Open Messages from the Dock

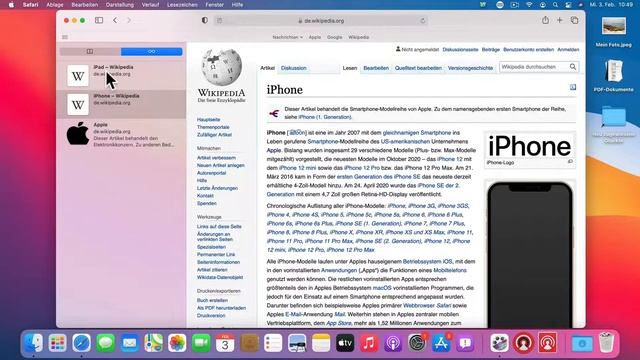105,343
